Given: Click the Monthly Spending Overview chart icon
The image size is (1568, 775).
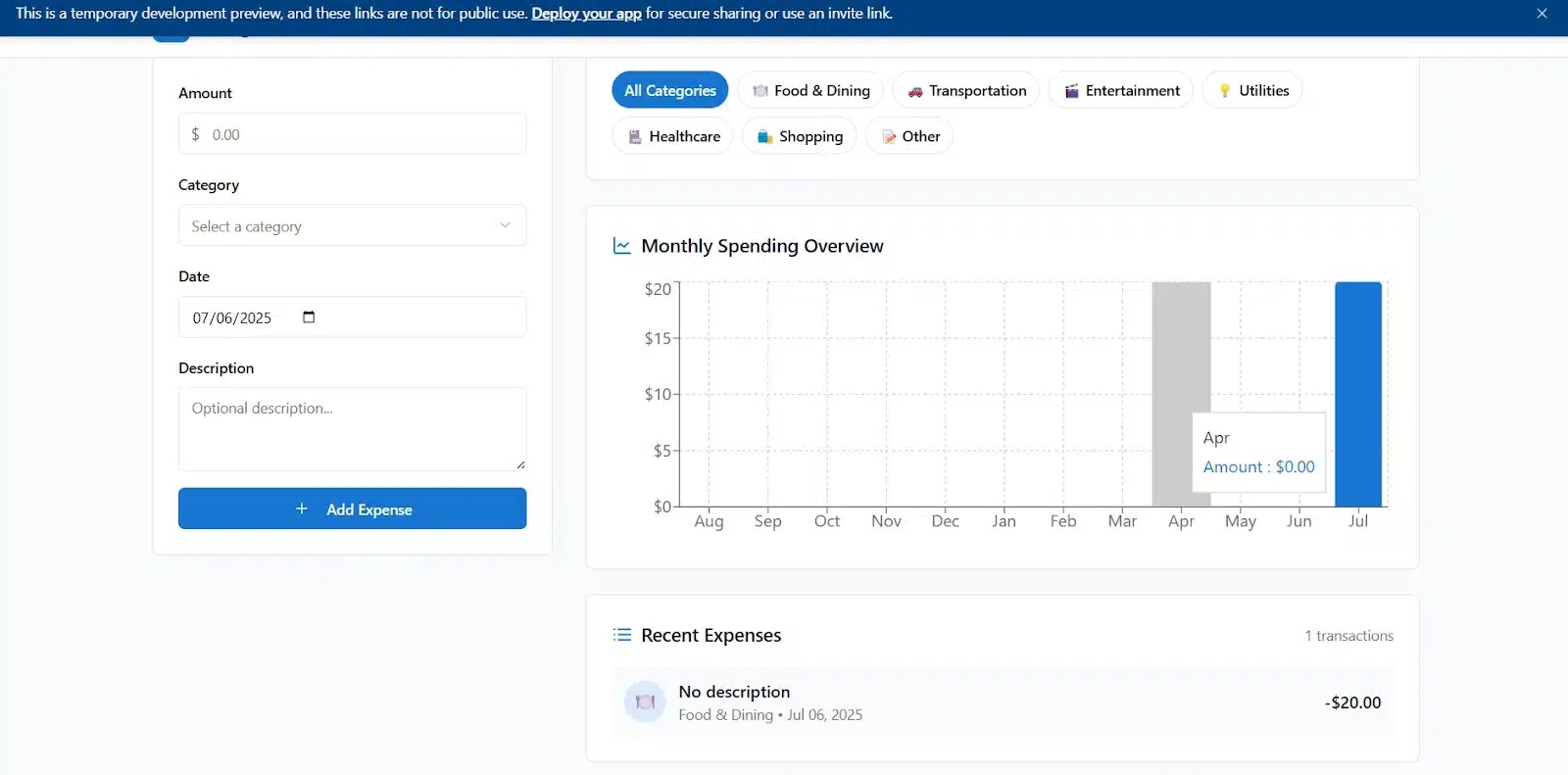Looking at the screenshot, I should (621, 246).
